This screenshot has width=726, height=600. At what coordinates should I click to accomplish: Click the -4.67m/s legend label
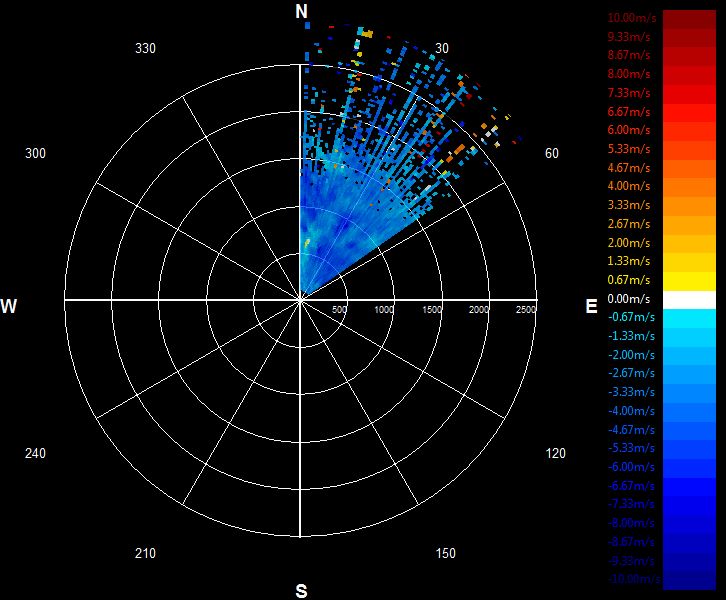pos(631,430)
